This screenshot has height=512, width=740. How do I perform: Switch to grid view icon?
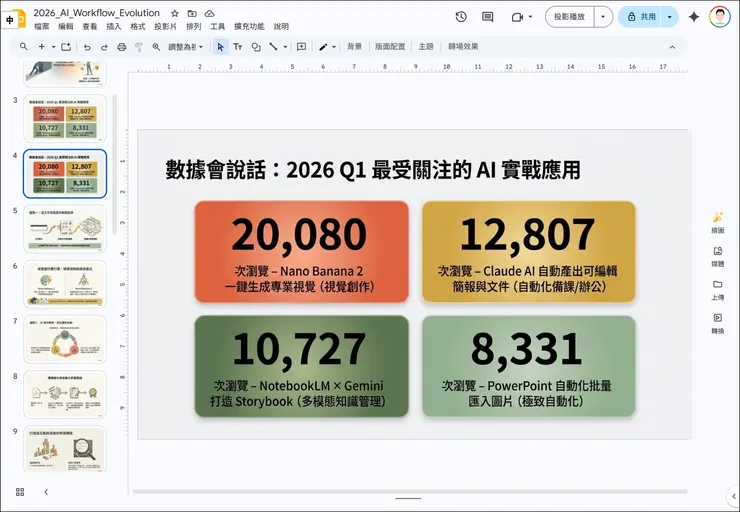20,492
